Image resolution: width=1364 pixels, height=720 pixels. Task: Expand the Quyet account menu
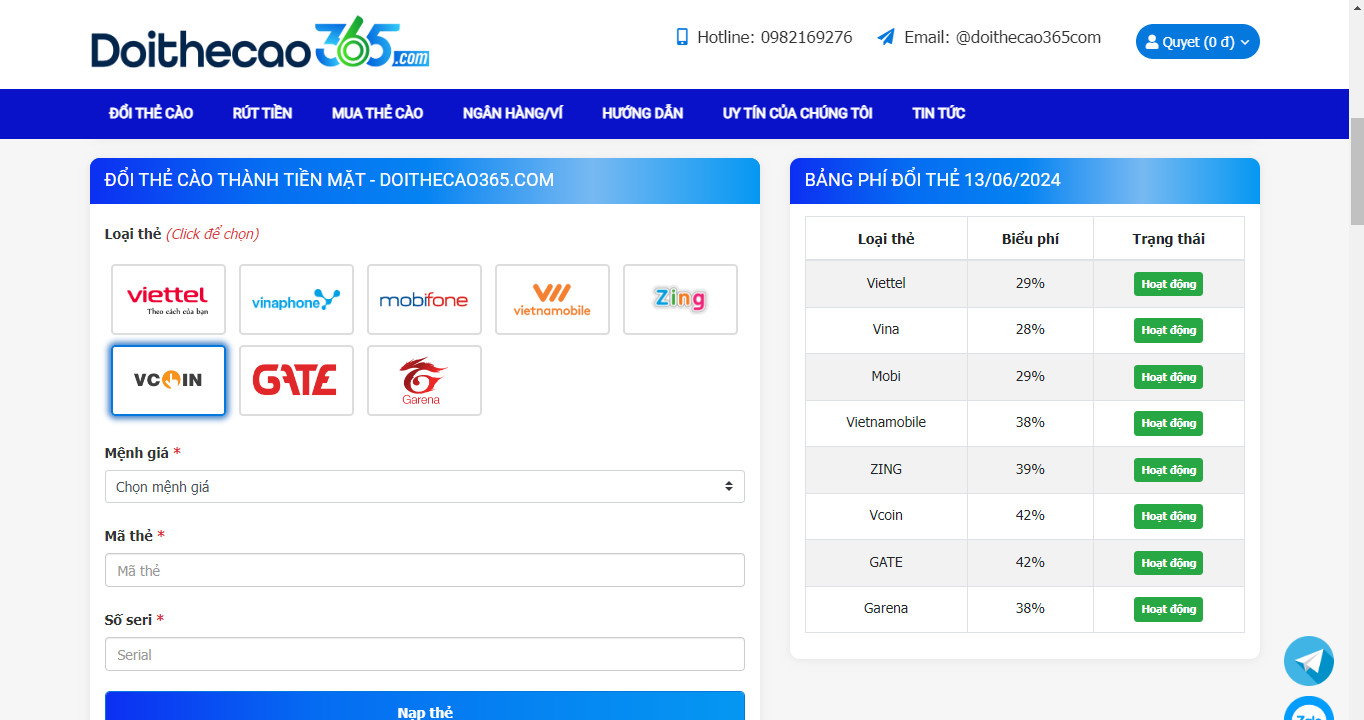[x=1197, y=42]
